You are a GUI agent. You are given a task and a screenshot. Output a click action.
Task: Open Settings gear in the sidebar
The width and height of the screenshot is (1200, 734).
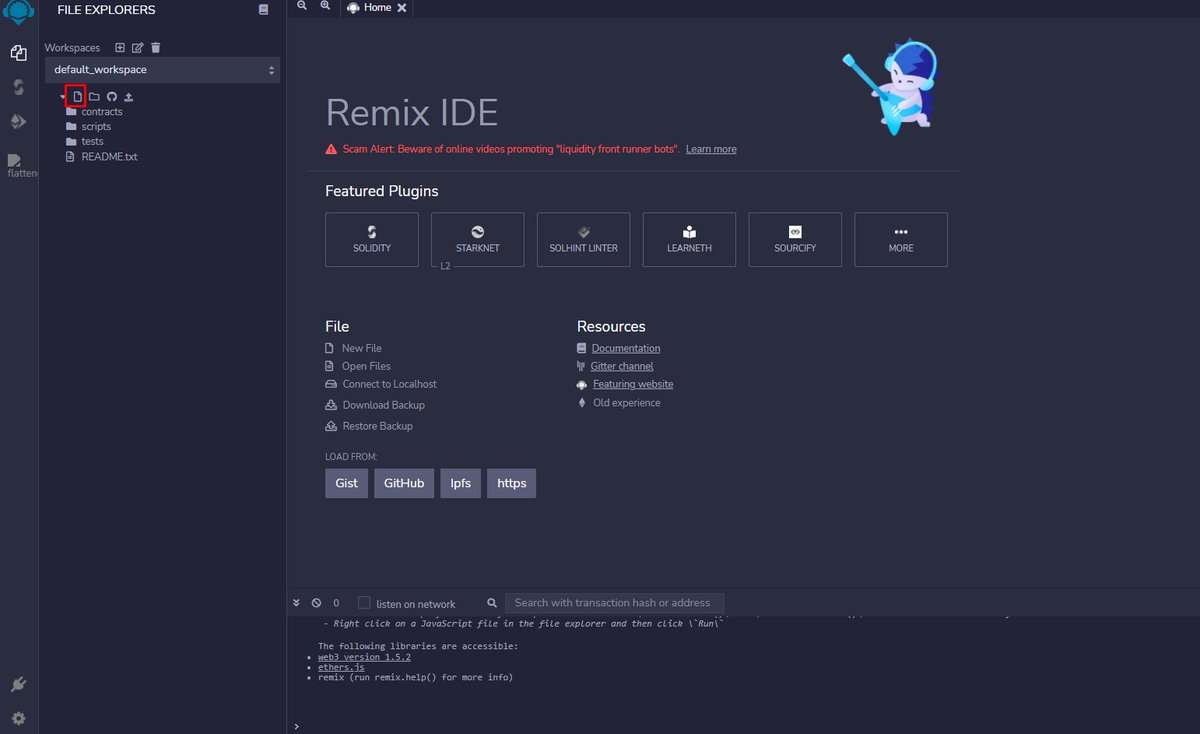18,718
